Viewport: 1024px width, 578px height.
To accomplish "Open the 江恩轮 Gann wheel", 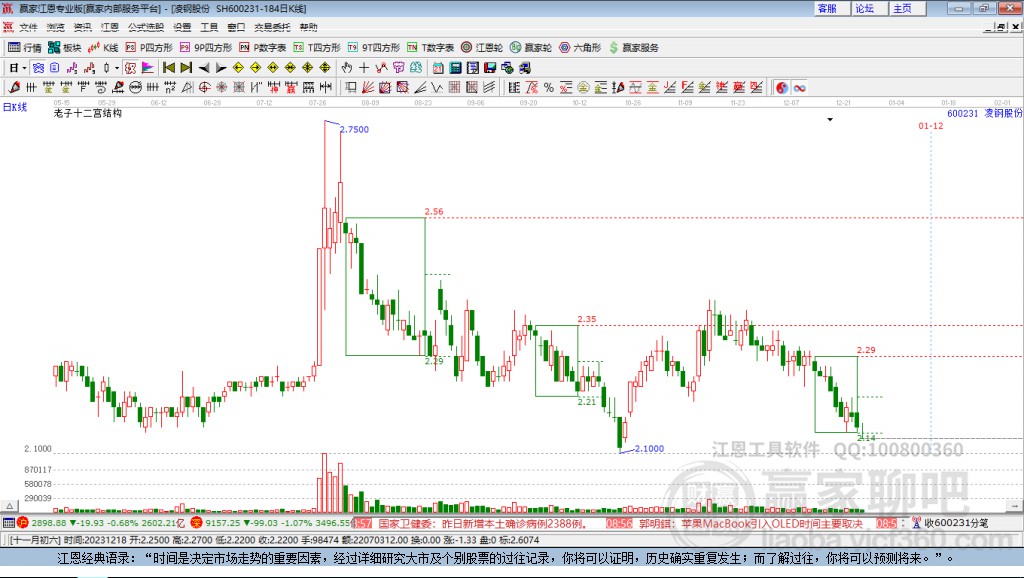I will 482,48.
